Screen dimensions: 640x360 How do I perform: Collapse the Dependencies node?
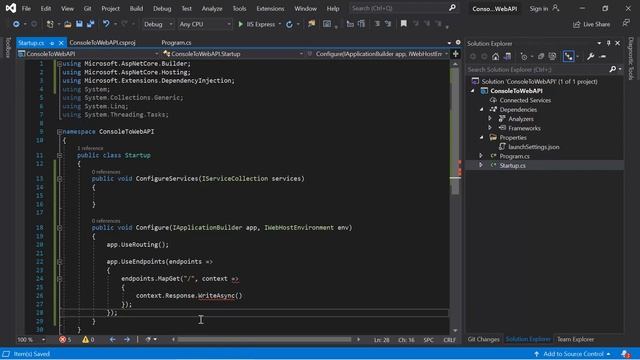tap(482, 109)
